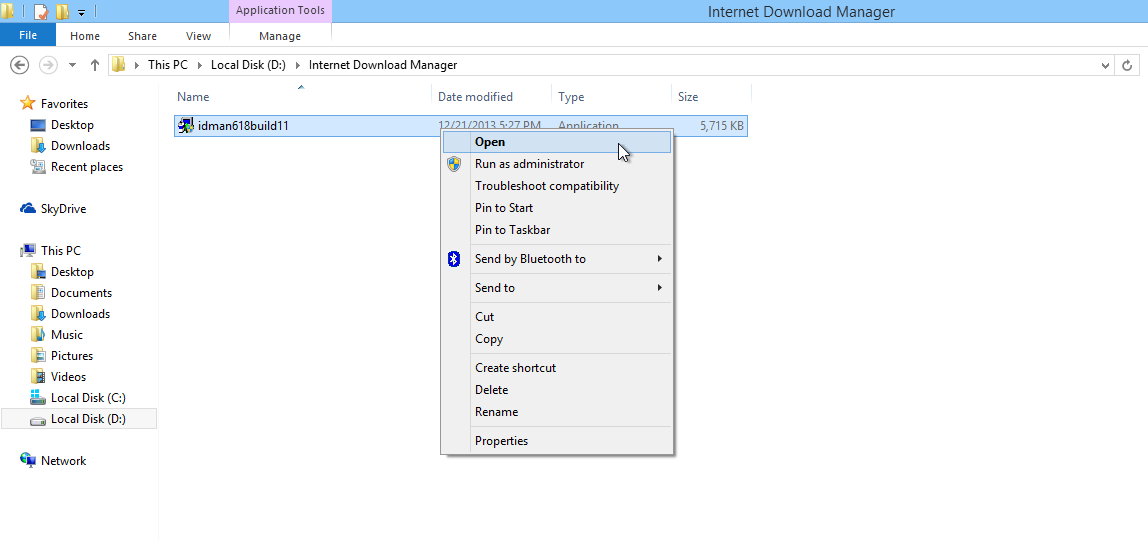Screen dimensions: 1148x540
Task: Open Recent places in Favorites
Action: [x=87, y=167]
